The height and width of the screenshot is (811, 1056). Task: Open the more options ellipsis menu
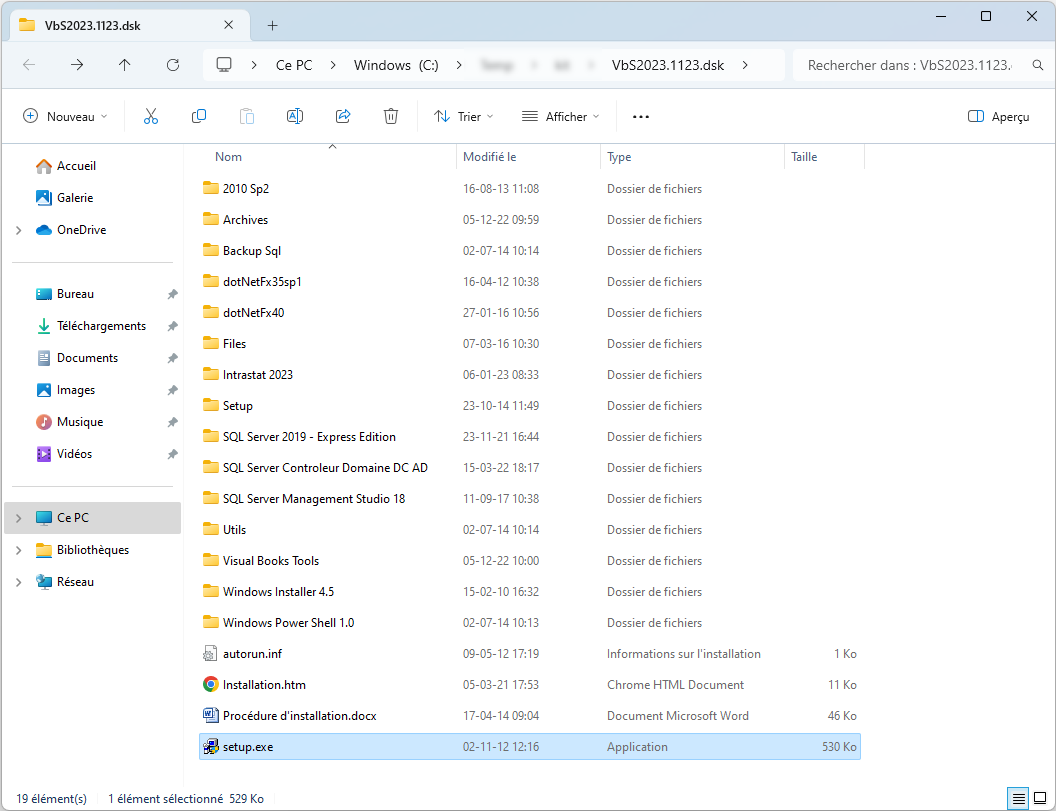tap(641, 117)
